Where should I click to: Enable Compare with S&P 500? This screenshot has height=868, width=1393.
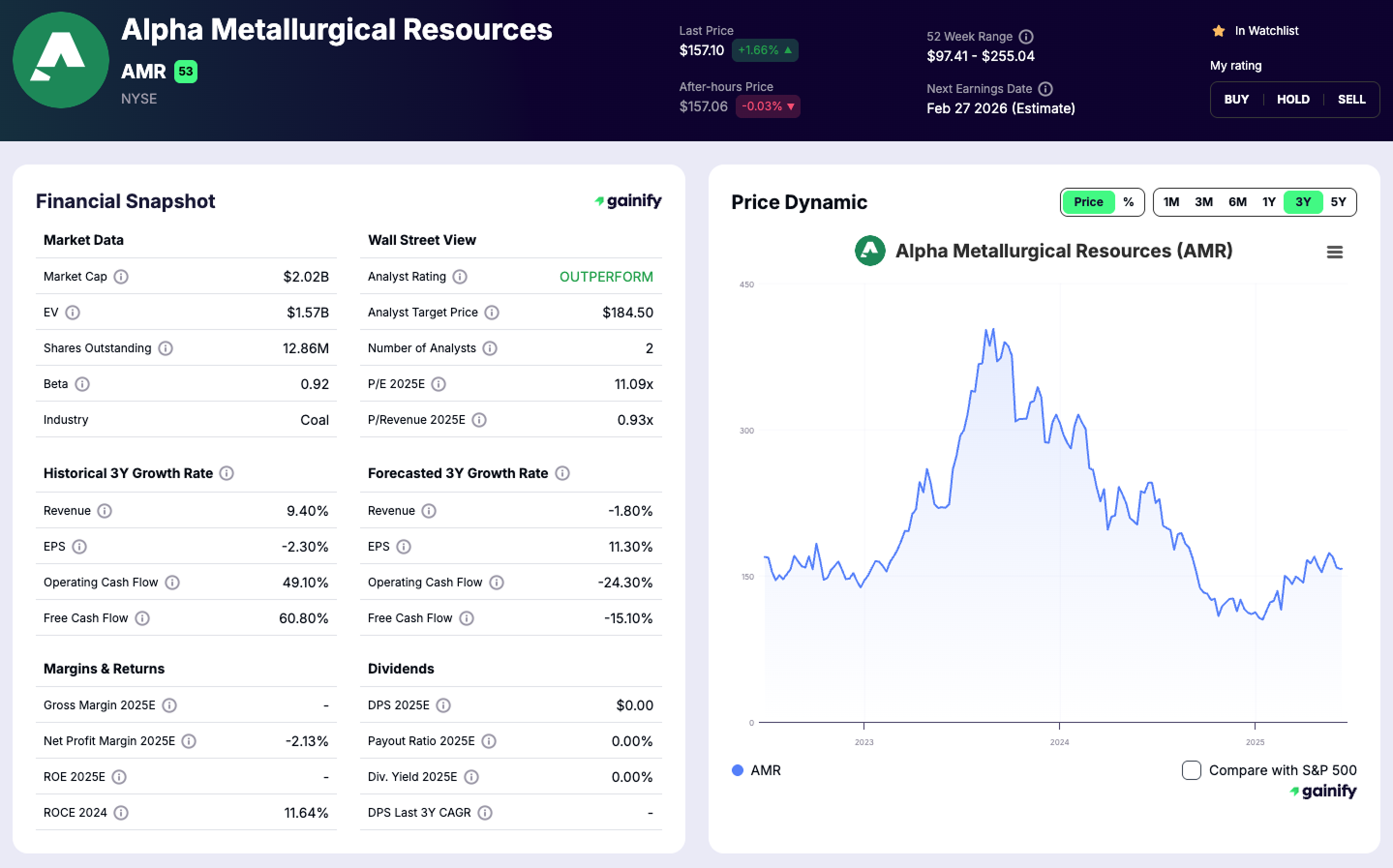coord(1191,769)
